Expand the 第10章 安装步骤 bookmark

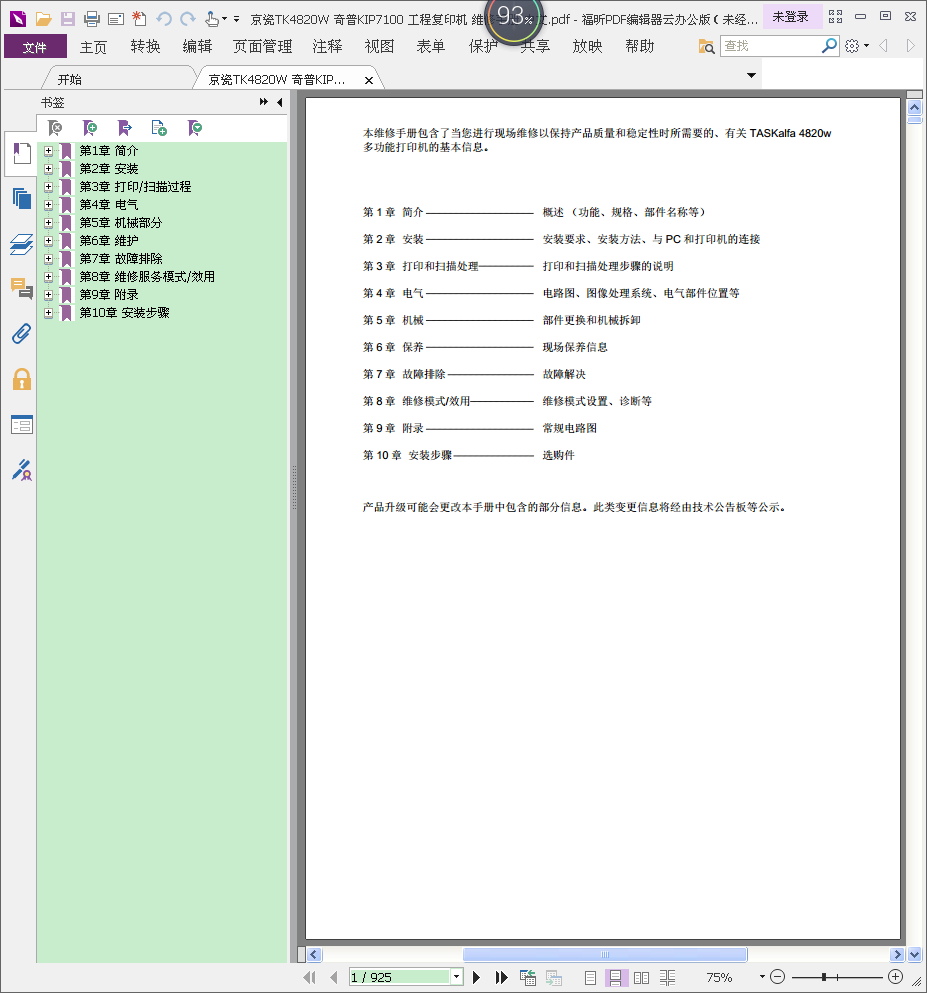click(48, 313)
